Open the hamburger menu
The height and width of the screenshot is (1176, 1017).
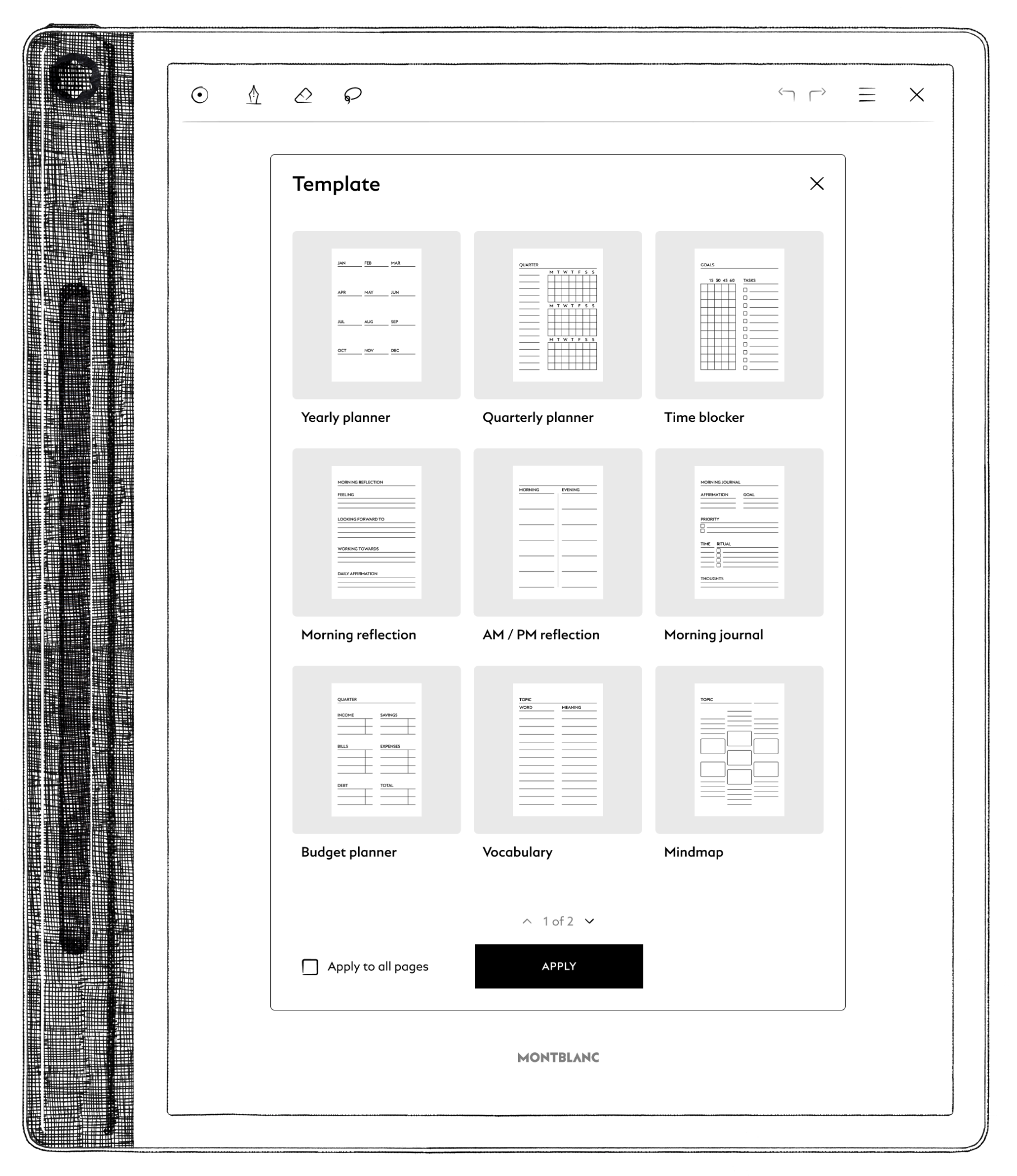867,95
